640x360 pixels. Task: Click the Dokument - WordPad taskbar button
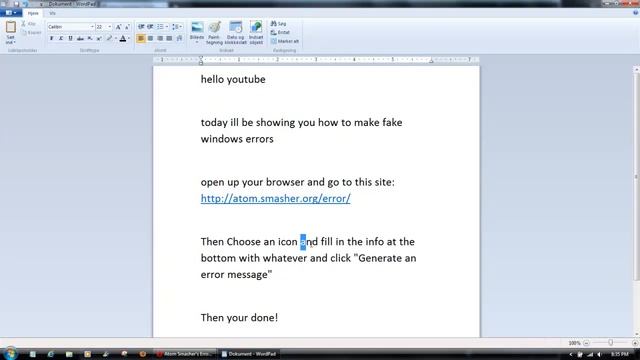point(249,354)
